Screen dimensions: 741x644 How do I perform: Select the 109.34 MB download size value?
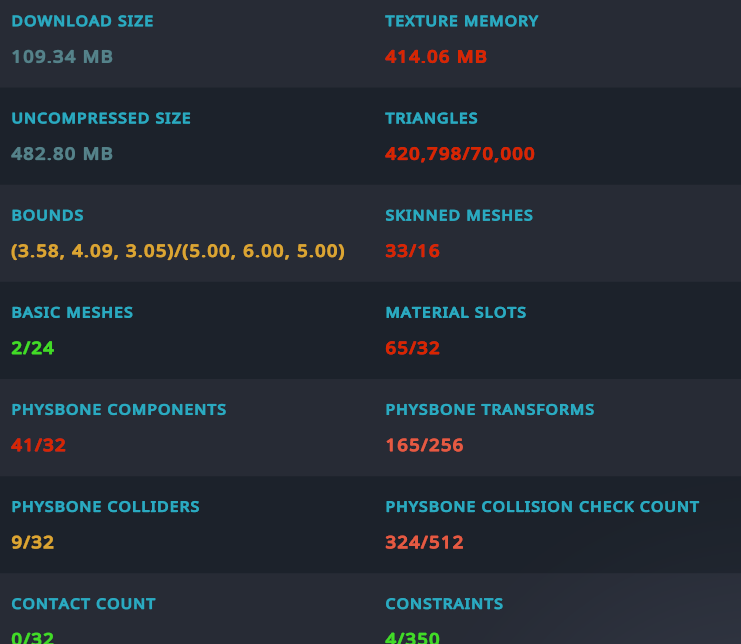[62, 57]
